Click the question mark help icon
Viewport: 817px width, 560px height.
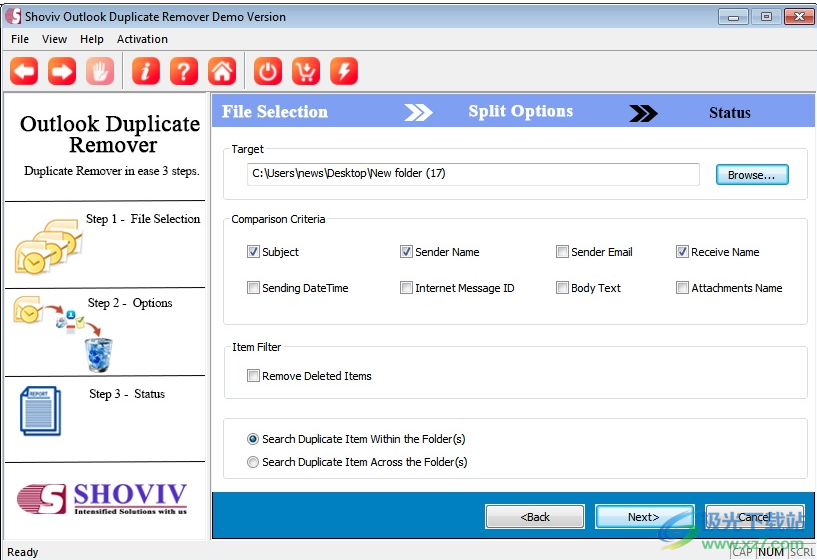(184, 71)
